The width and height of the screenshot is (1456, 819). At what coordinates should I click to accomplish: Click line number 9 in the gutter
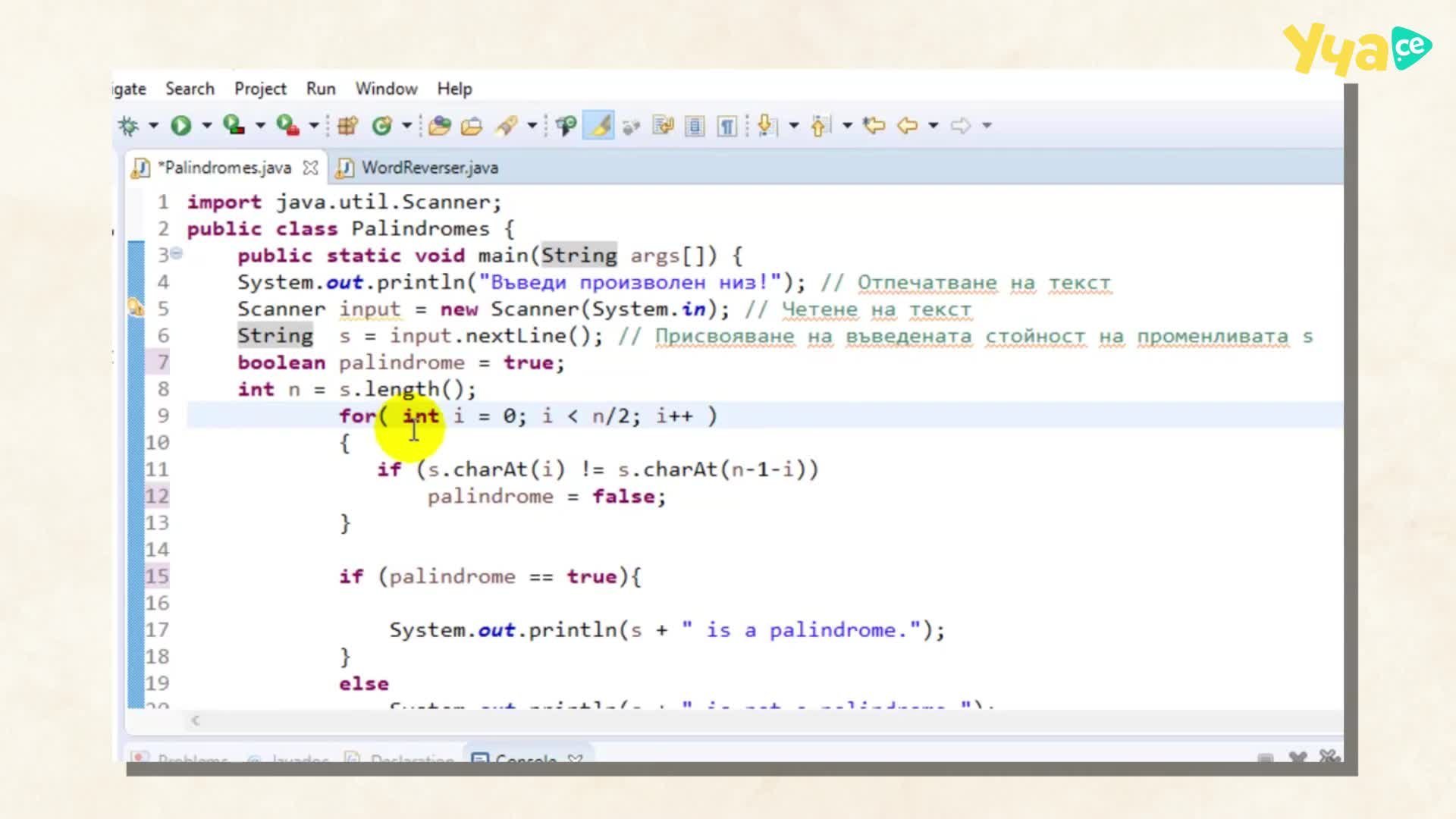tap(163, 416)
